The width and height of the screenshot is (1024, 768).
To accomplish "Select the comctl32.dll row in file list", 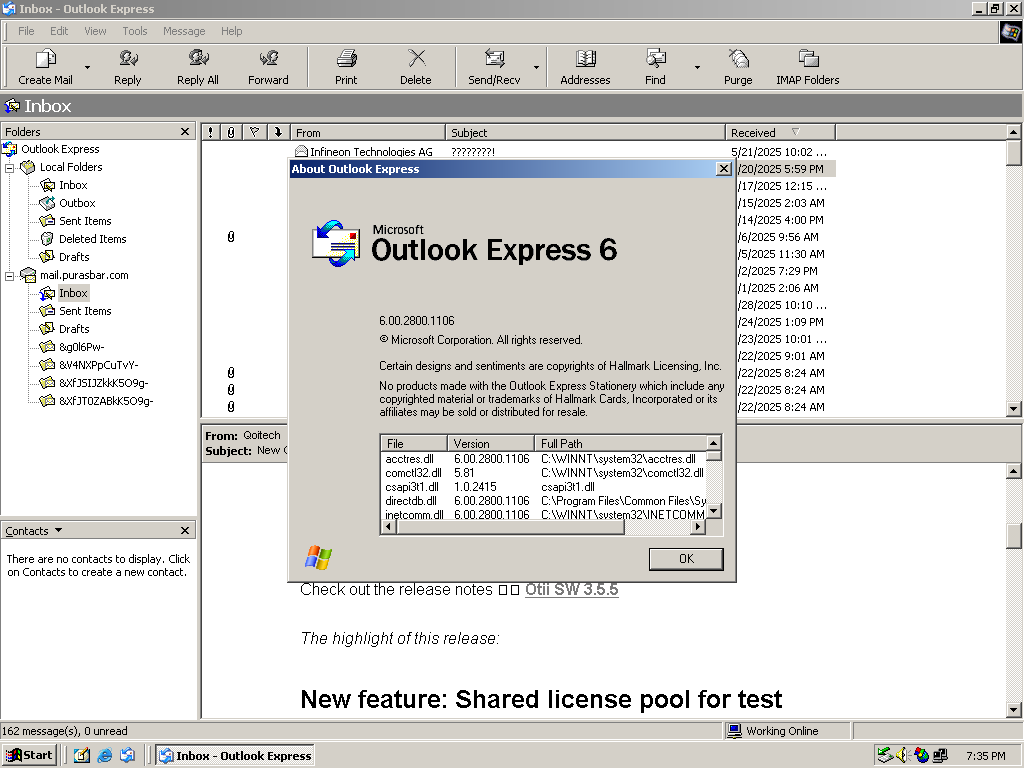I will [x=543, y=473].
